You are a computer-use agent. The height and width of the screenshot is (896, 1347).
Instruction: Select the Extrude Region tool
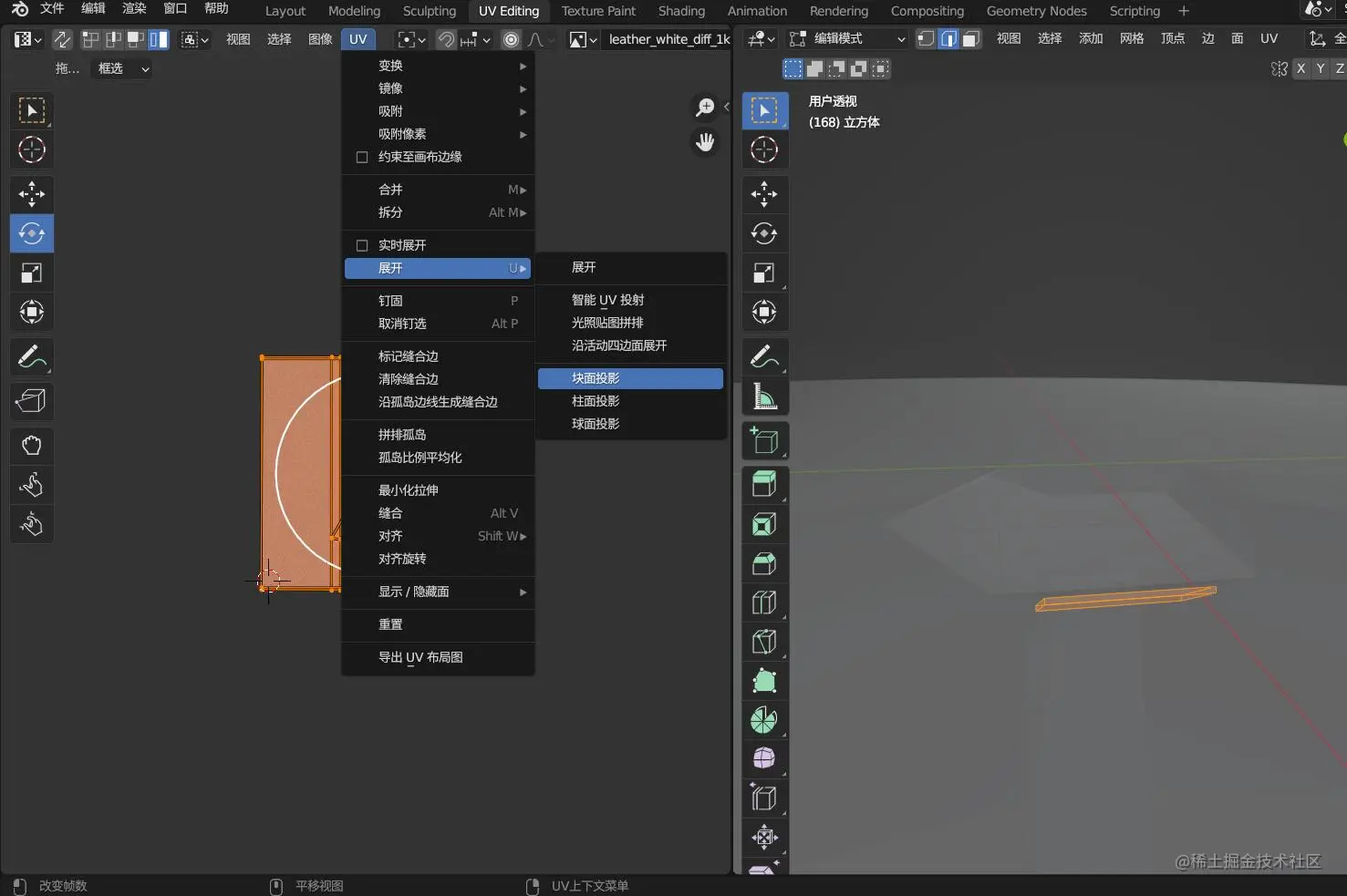[764, 484]
